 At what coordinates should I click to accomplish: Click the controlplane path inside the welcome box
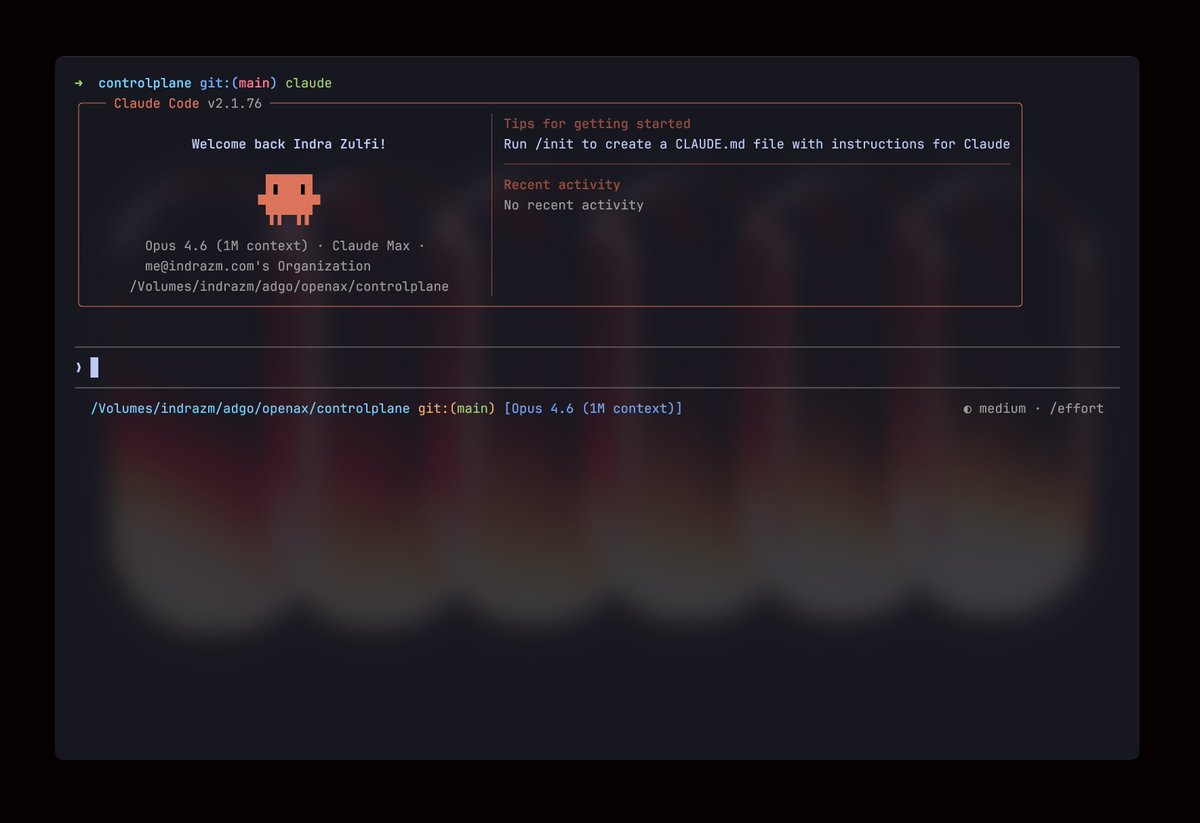click(289, 287)
